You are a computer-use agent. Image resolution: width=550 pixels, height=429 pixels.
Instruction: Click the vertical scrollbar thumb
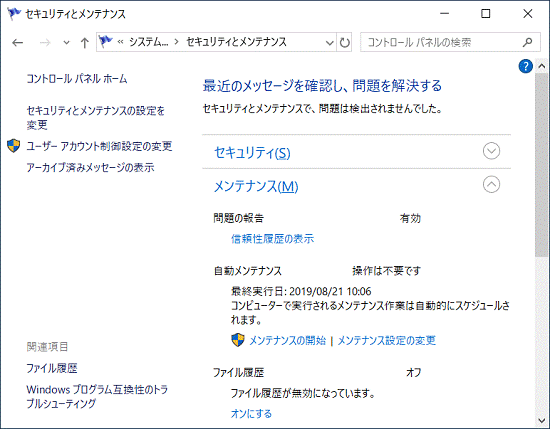click(542, 165)
